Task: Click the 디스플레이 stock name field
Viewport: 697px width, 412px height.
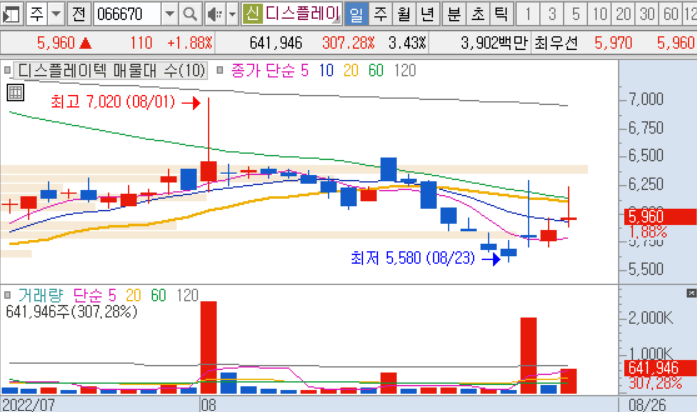Action: tap(302, 14)
